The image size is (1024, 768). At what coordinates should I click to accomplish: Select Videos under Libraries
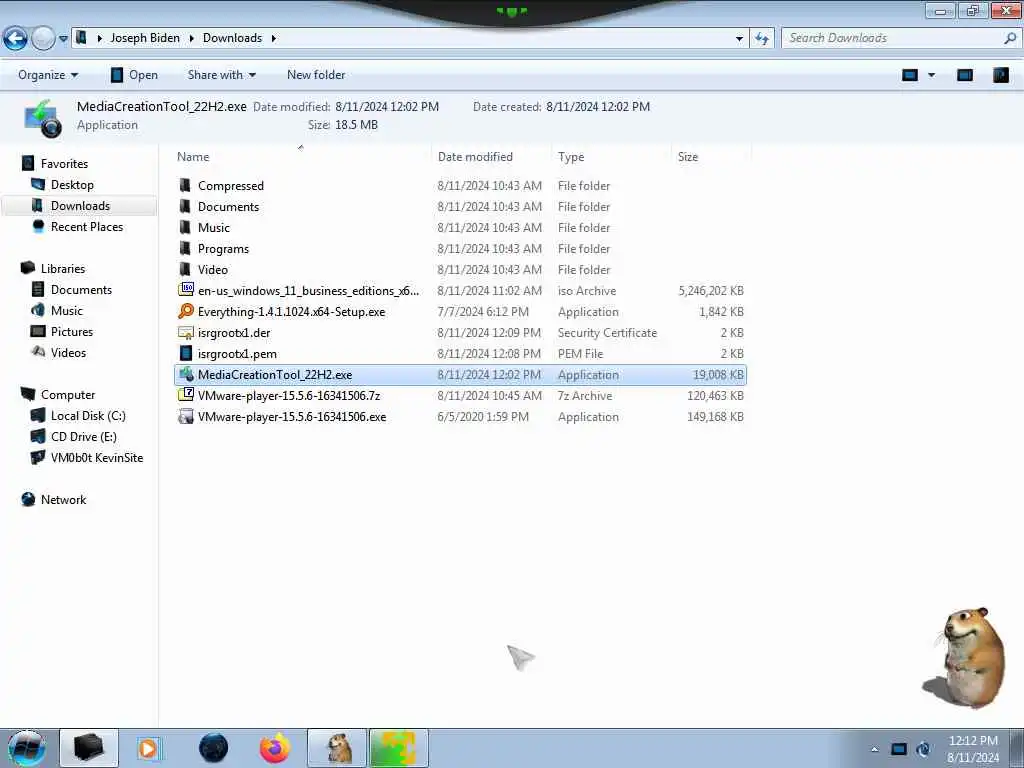coord(68,353)
